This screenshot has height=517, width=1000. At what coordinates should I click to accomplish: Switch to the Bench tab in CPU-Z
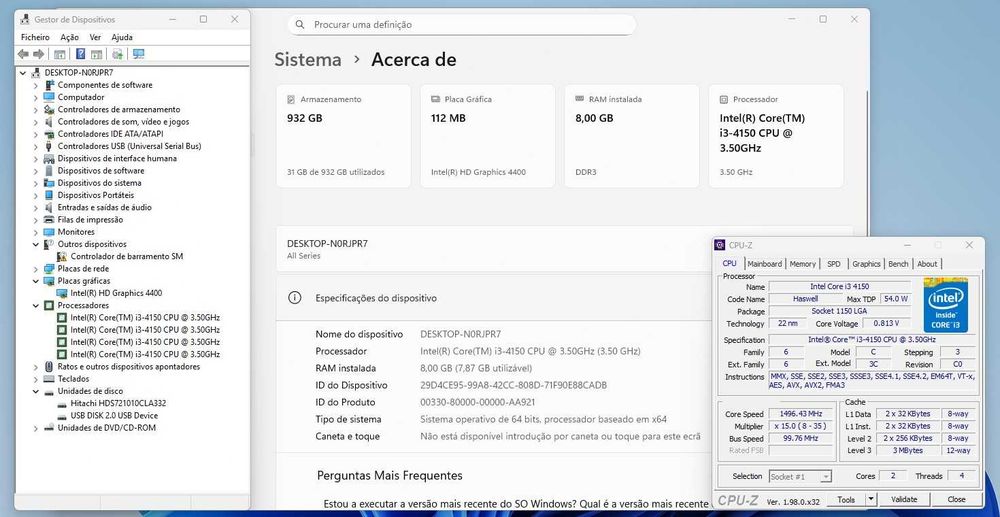(x=898, y=264)
